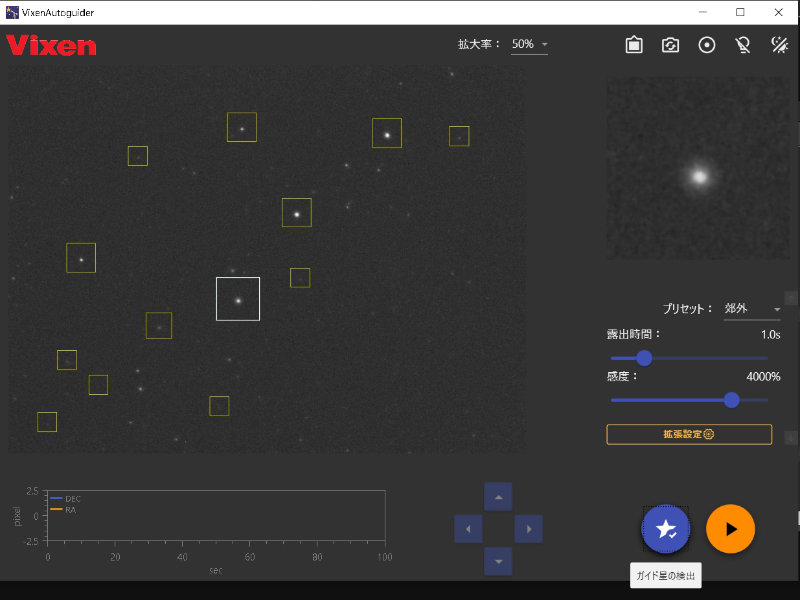
Task: Click the camera refresh icon
Action: (x=671, y=45)
